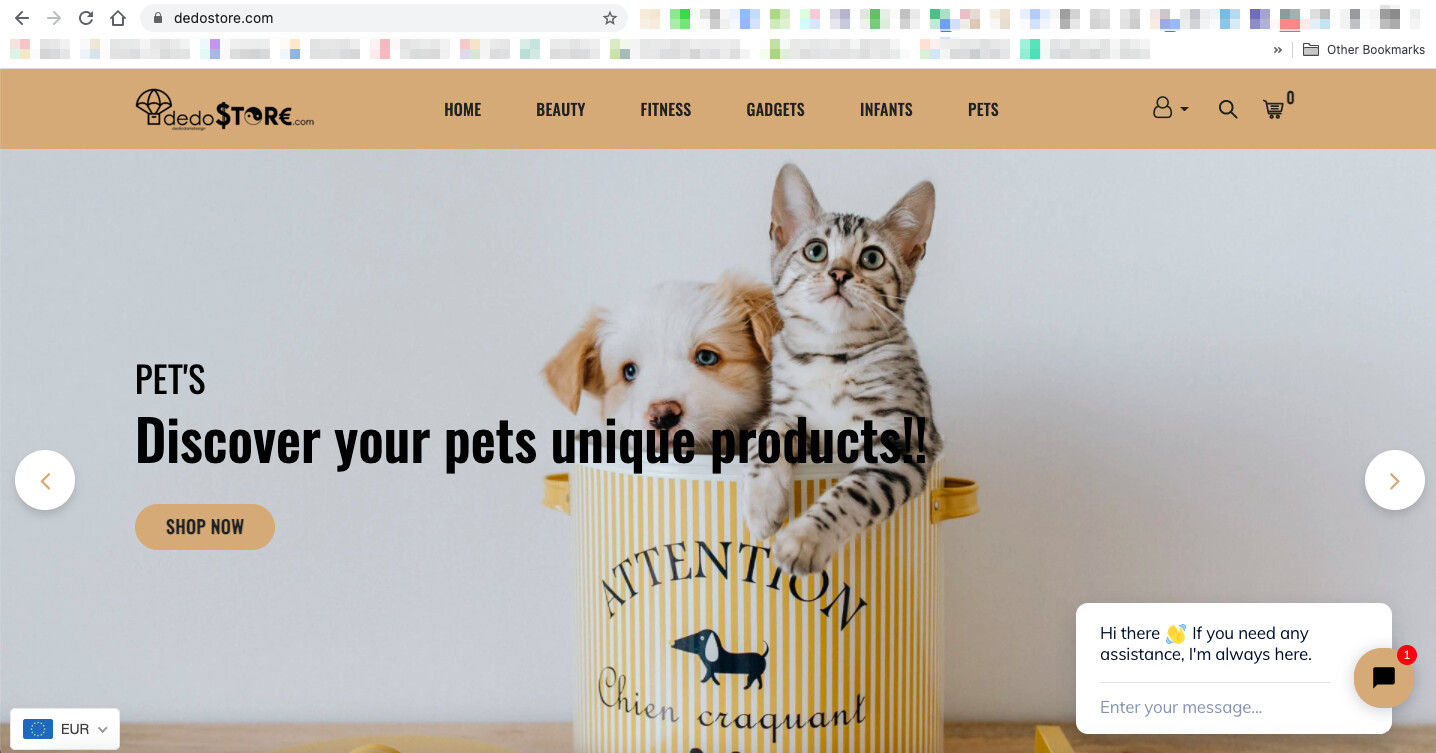
Task: Go to previous slide arrow
Action: coord(45,480)
